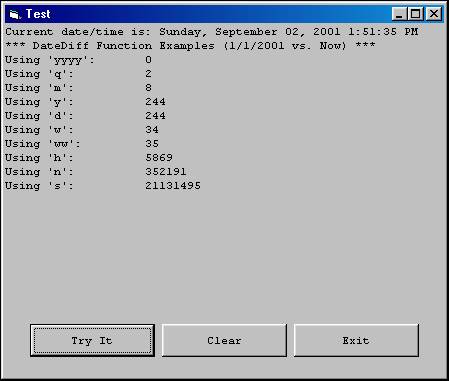
Task: Click the Using 'w' row
Action: (82, 130)
